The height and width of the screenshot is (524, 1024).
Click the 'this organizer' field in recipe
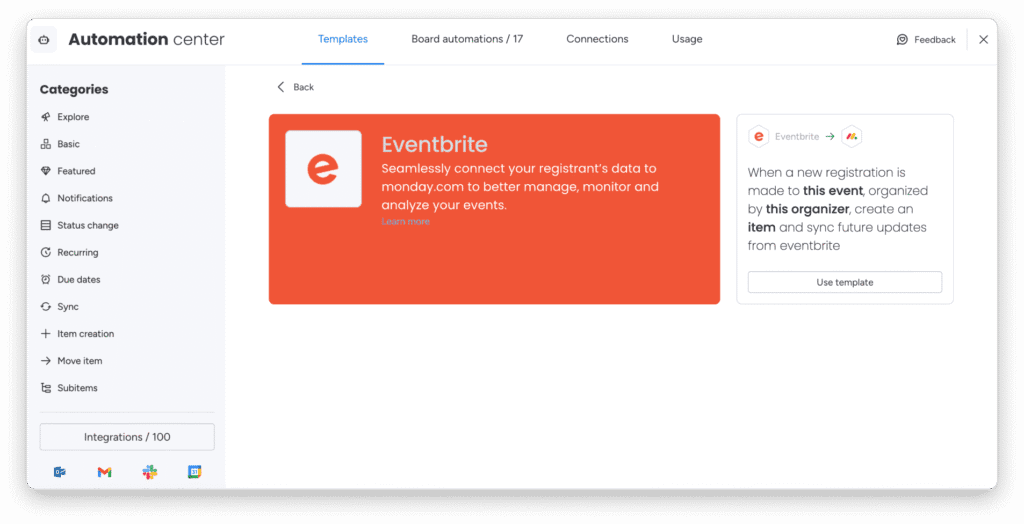coord(807,209)
